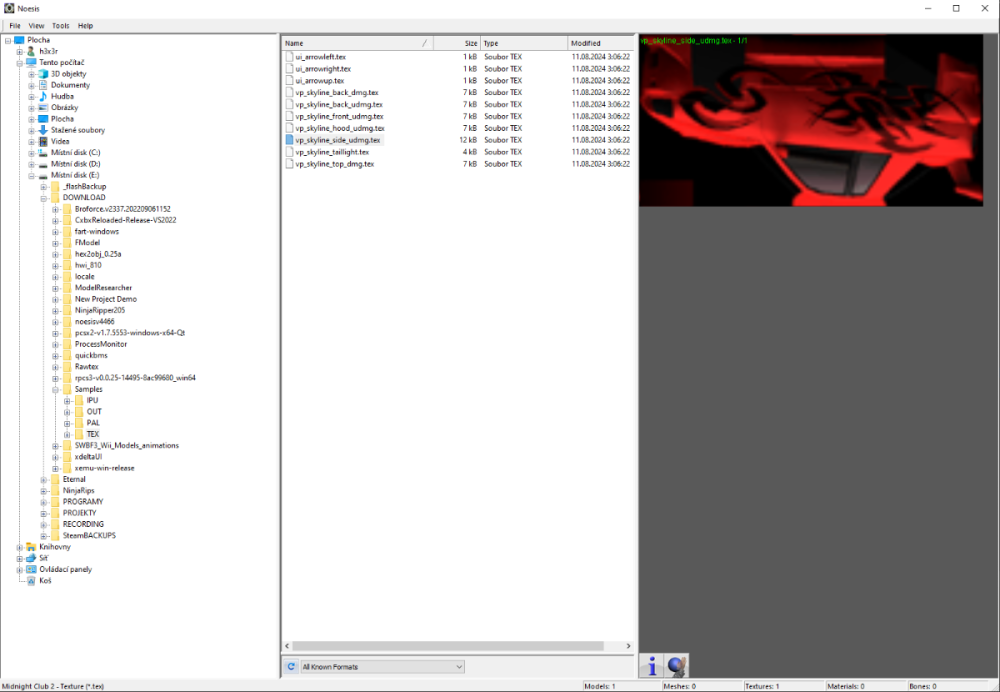Collapse the DOWNLOAD folder tree node

pyautogui.click(x=43, y=198)
